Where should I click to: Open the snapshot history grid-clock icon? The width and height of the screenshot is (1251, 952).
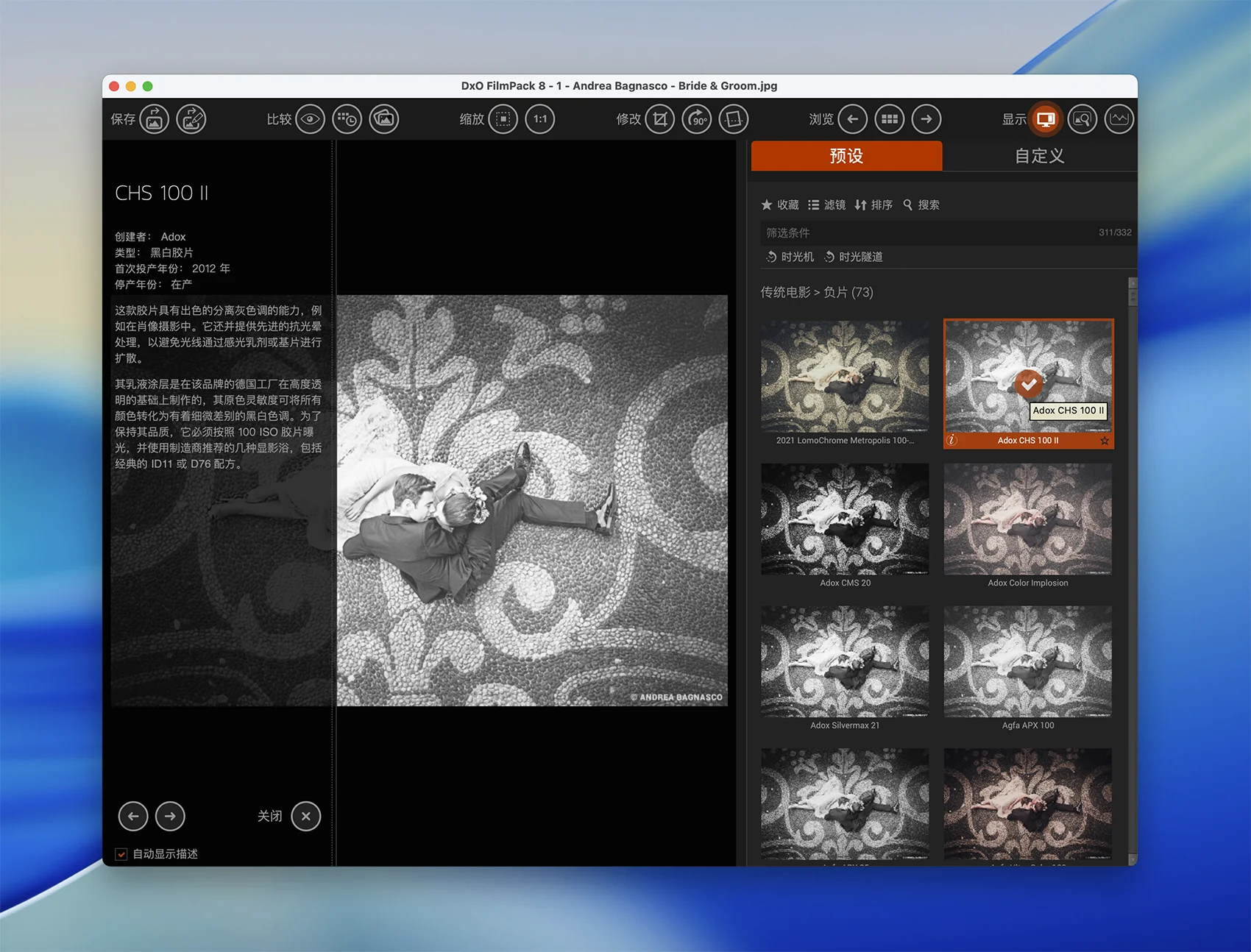tap(347, 119)
